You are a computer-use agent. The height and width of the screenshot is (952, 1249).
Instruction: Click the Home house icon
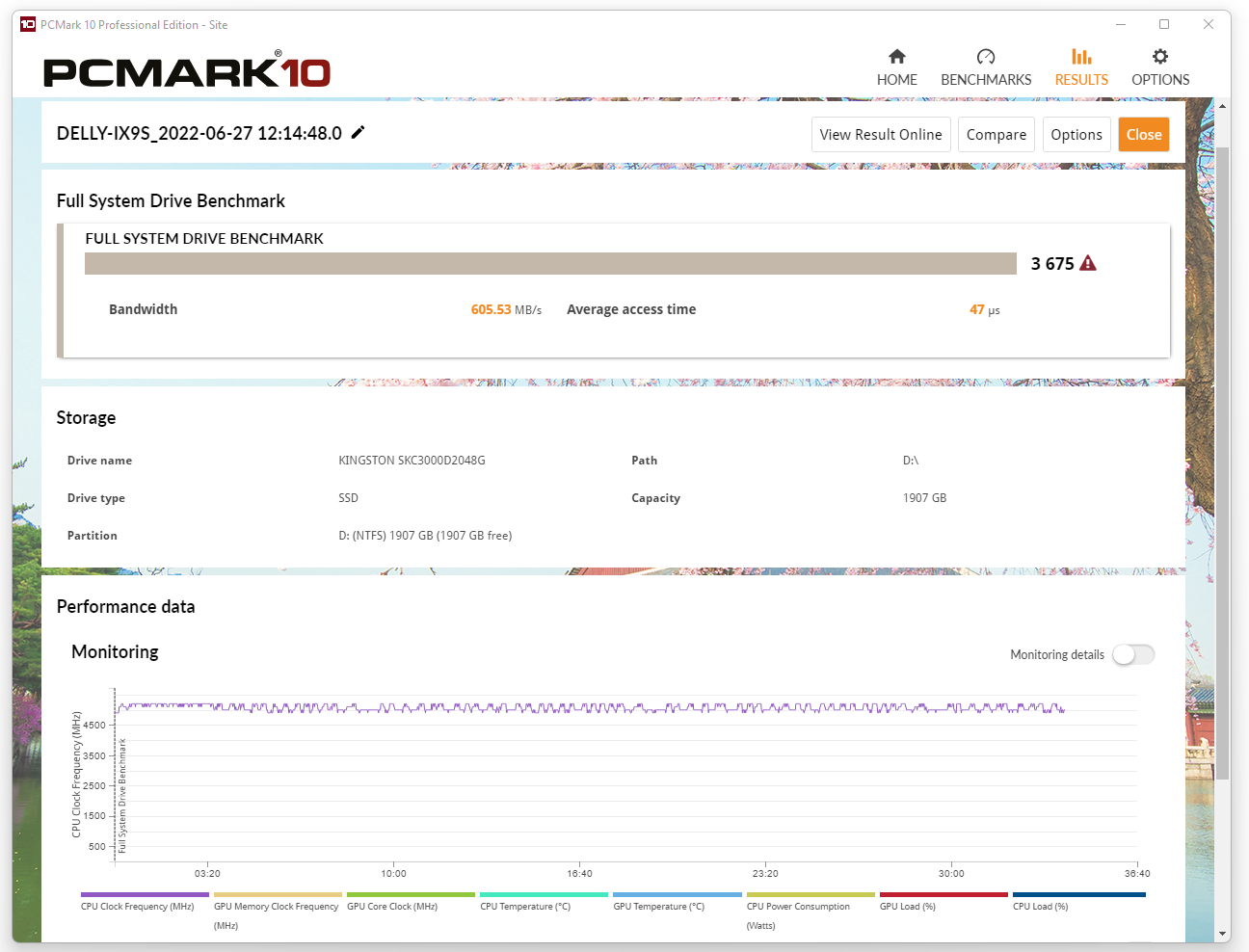[x=896, y=56]
